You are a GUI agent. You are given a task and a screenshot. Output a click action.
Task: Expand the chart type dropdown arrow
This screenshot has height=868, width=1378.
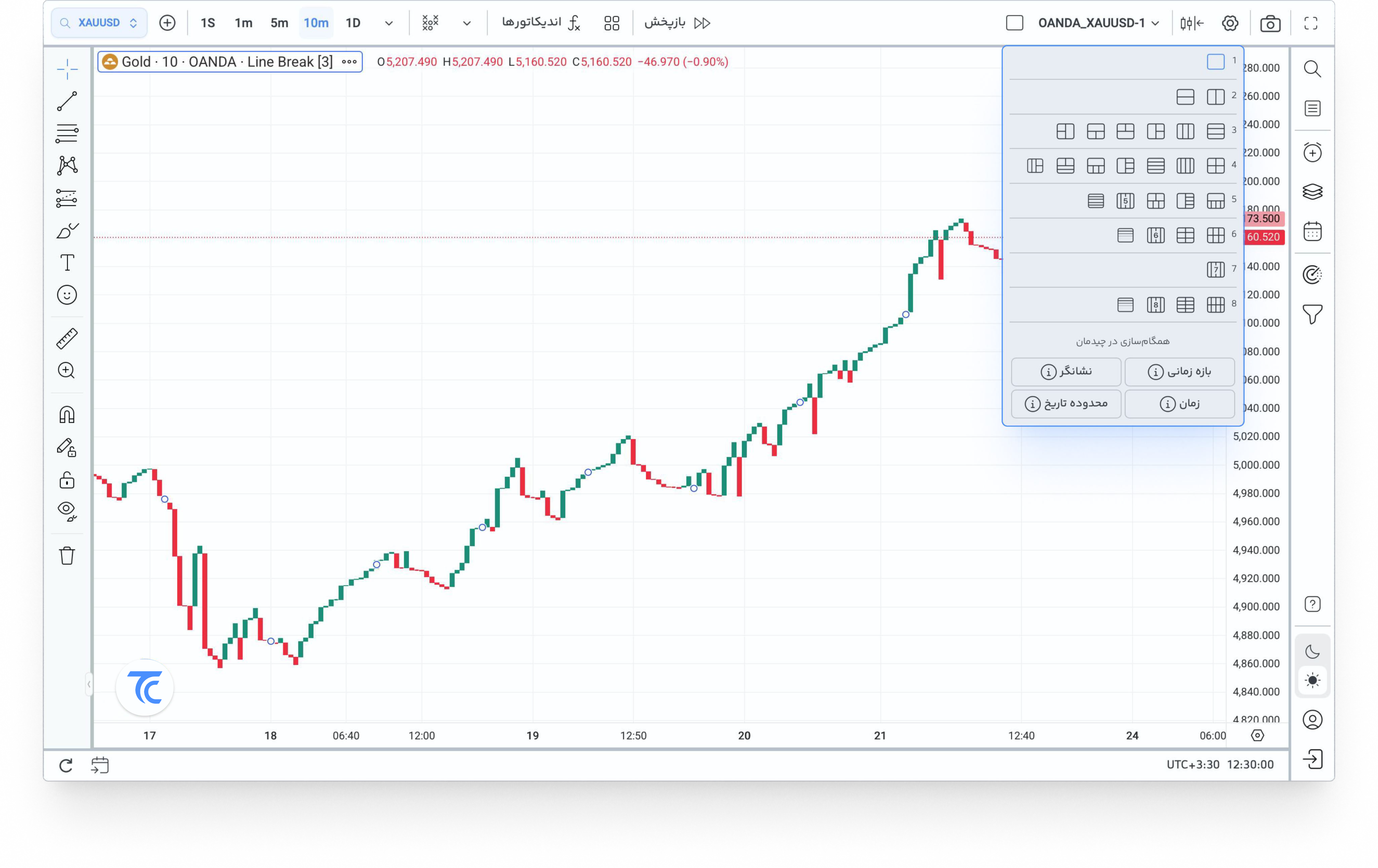click(x=466, y=24)
